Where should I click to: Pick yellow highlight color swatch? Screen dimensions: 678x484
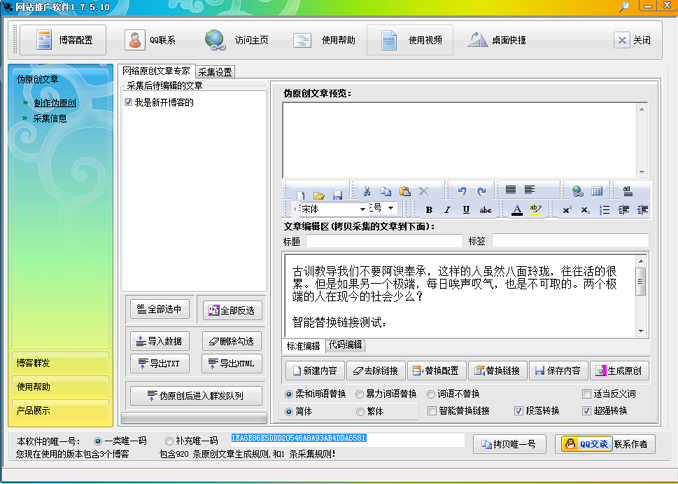(x=536, y=210)
